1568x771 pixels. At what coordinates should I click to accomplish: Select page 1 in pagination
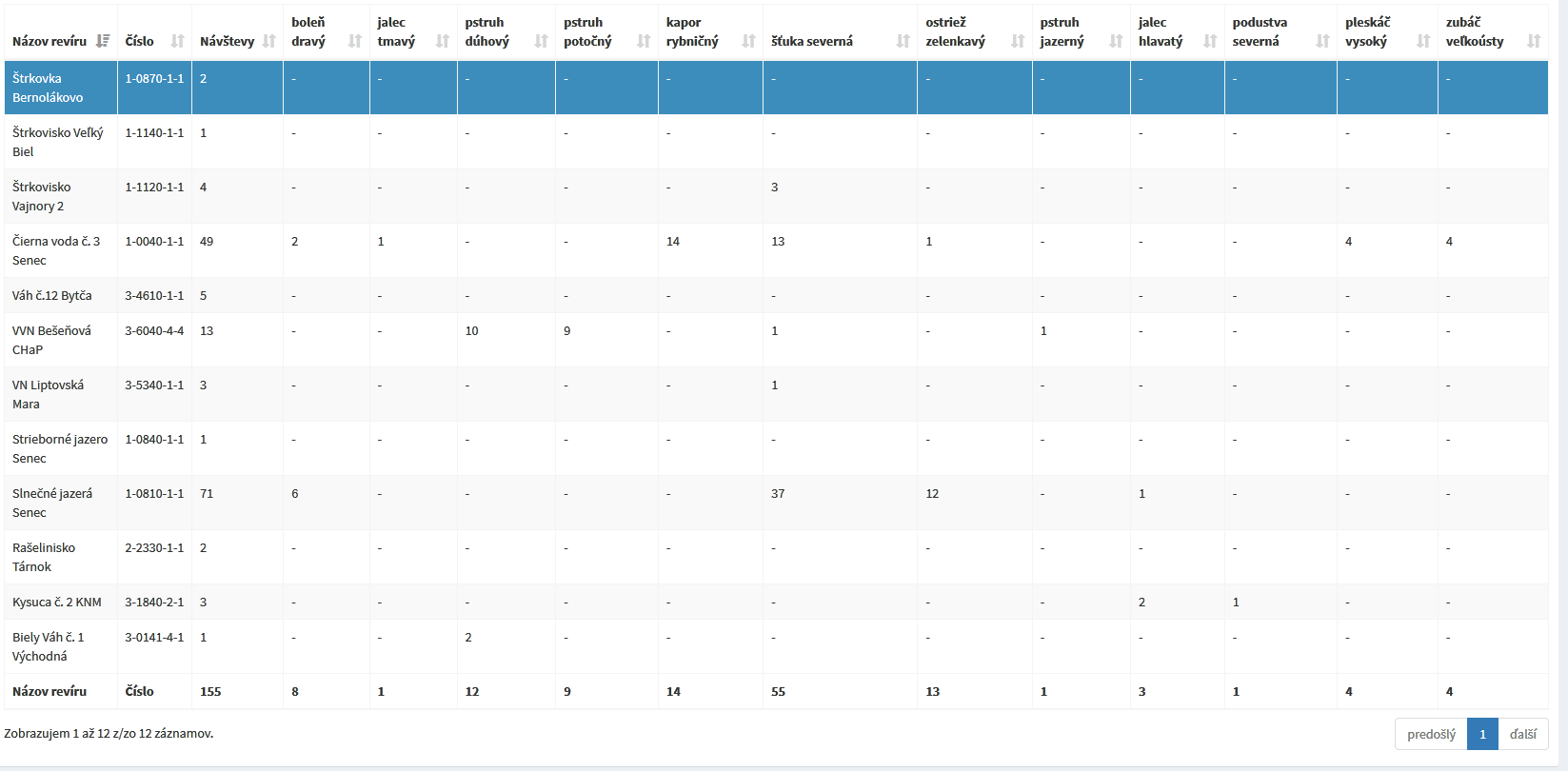pyautogui.click(x=1482, y=734)
